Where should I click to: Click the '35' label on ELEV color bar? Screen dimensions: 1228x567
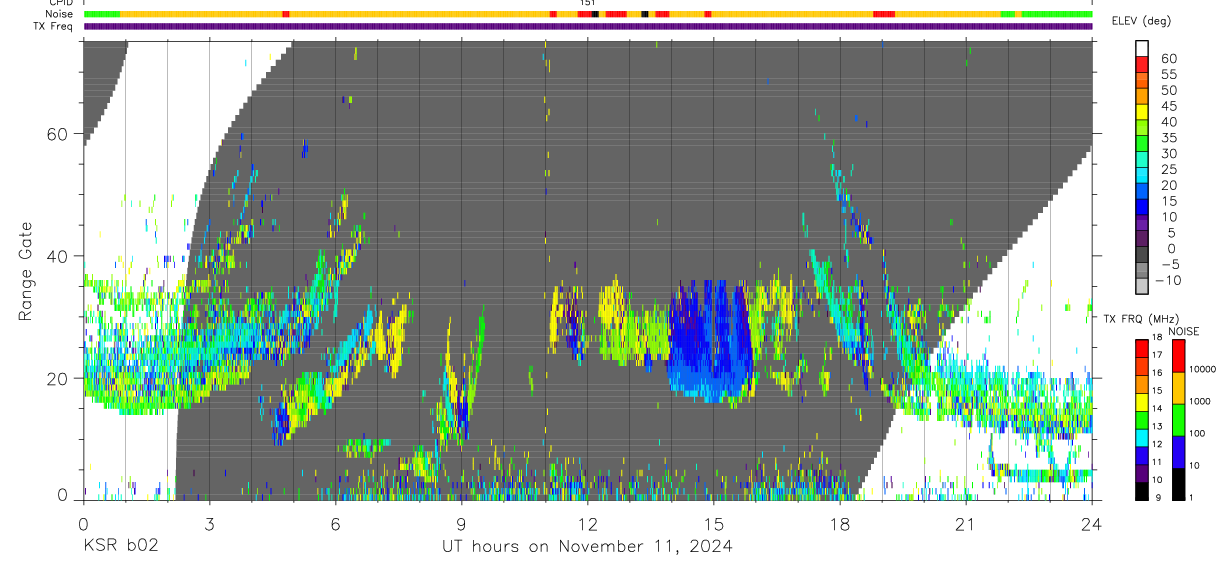[1168, 138]
